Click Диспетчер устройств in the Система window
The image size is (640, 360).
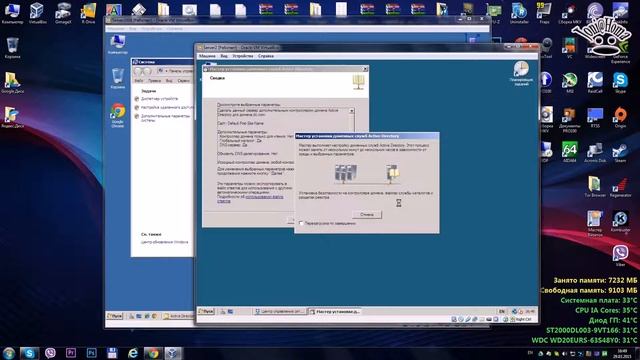coord(159,99)
